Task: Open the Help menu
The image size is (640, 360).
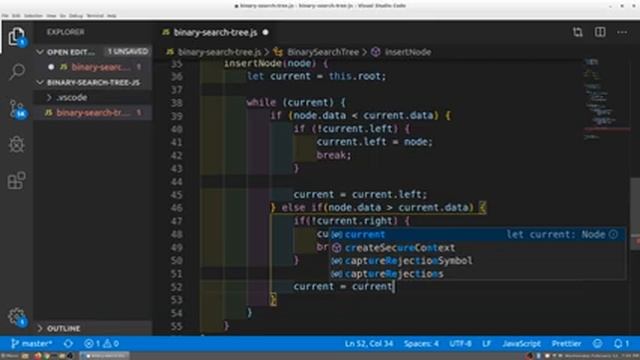Action: click(x=112, y=16)
